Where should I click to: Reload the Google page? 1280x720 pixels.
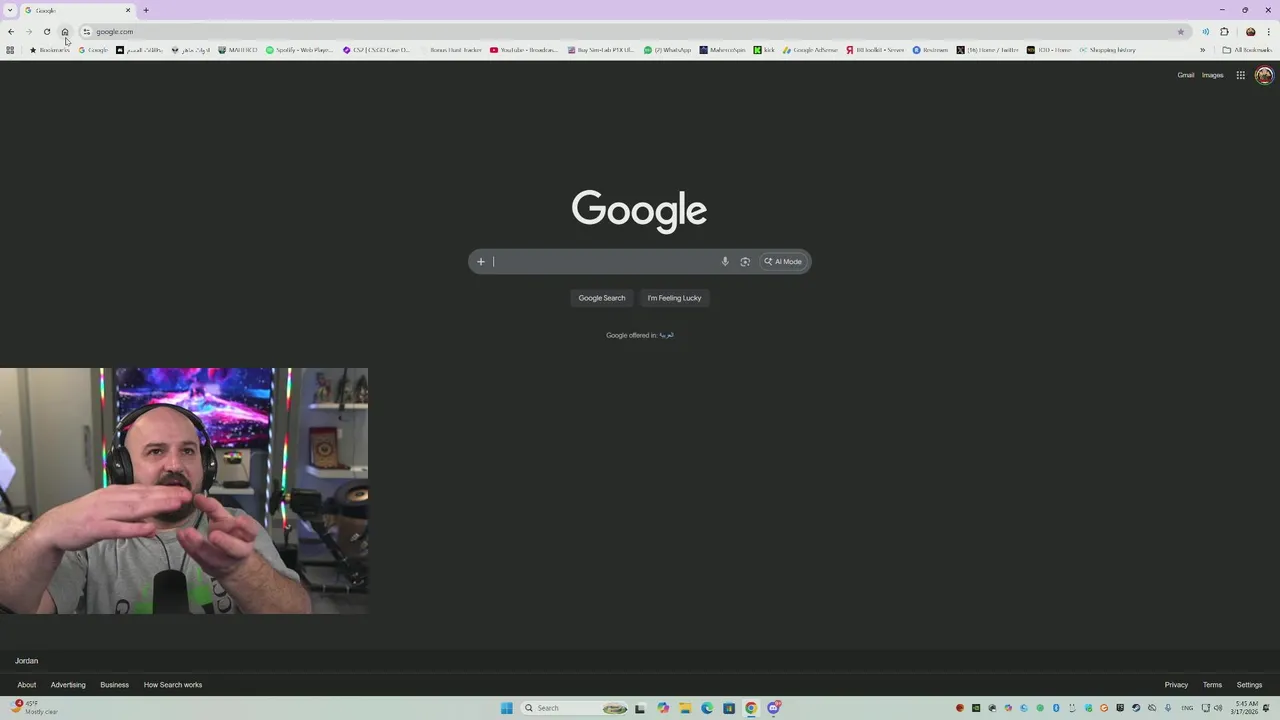(47, 32)
